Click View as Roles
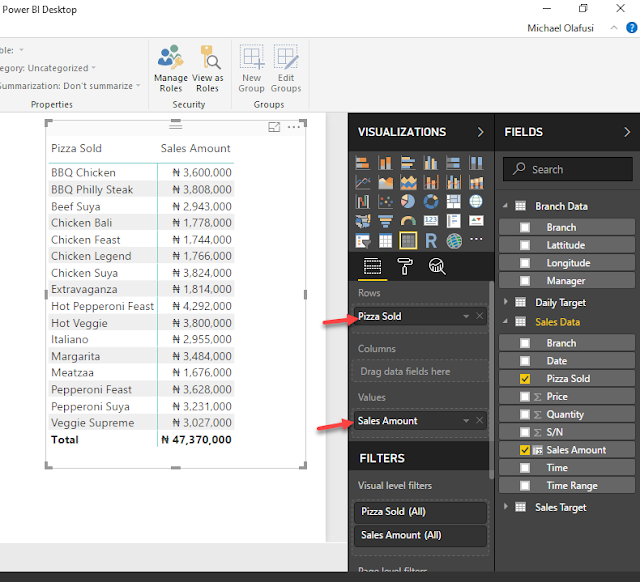 coord(207,69)
